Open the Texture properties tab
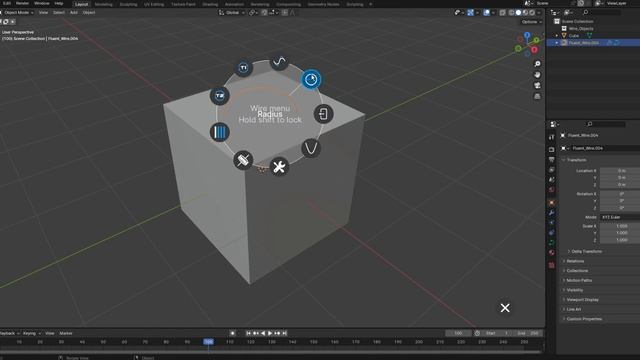Image resolution: width=640 pixels, height=360 pixels. (x=552, y=265)
